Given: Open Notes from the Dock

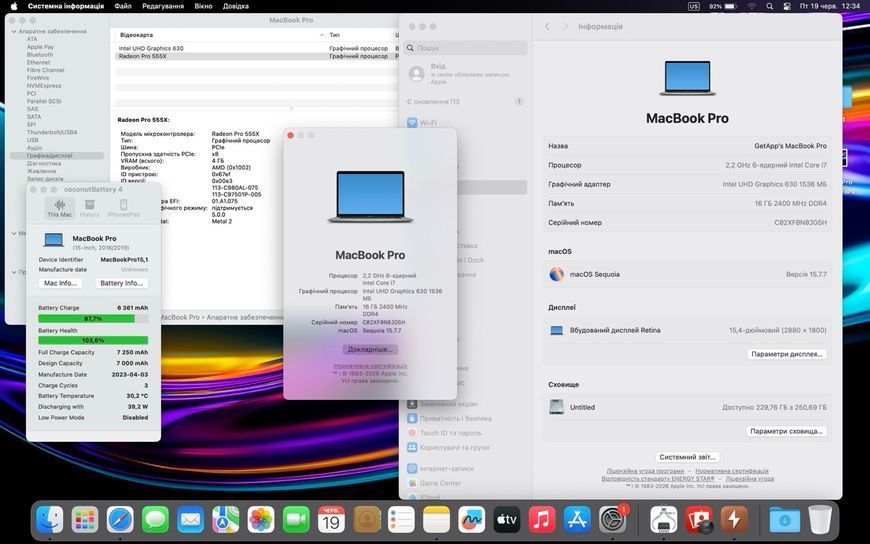Looking at the screenshot, I should (436, 520).
